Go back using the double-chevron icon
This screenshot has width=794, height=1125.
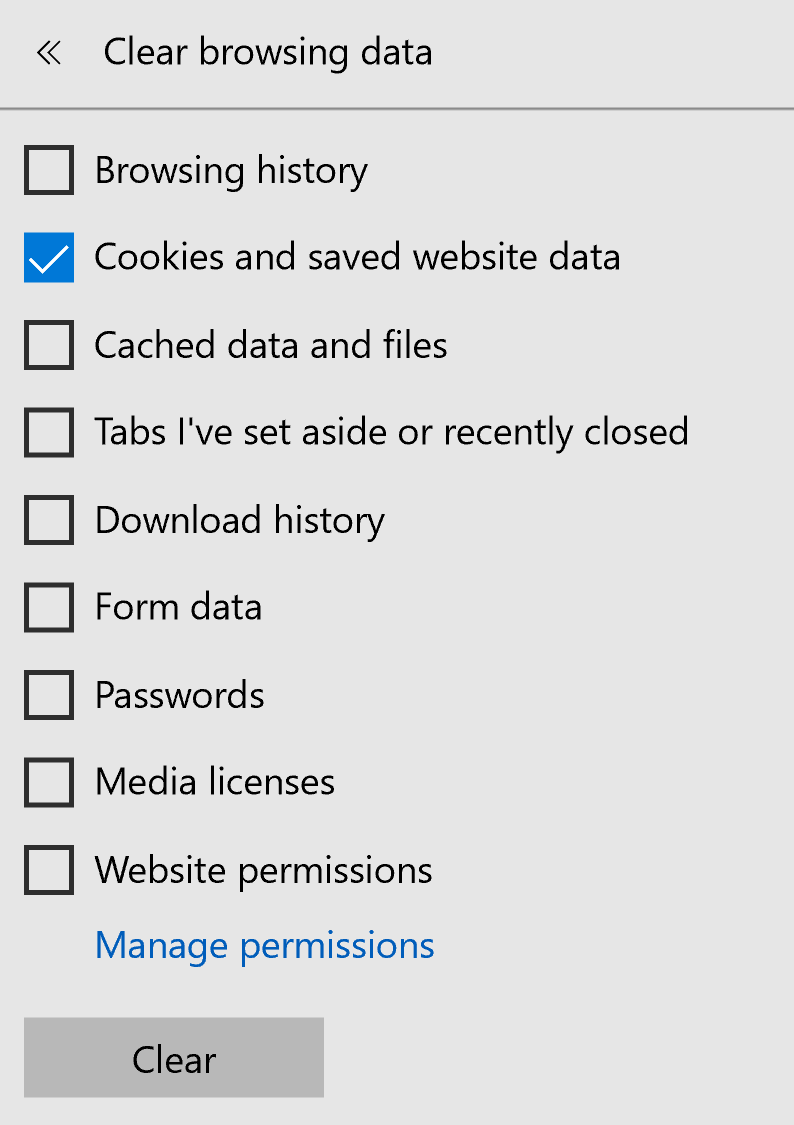(48, 53)
